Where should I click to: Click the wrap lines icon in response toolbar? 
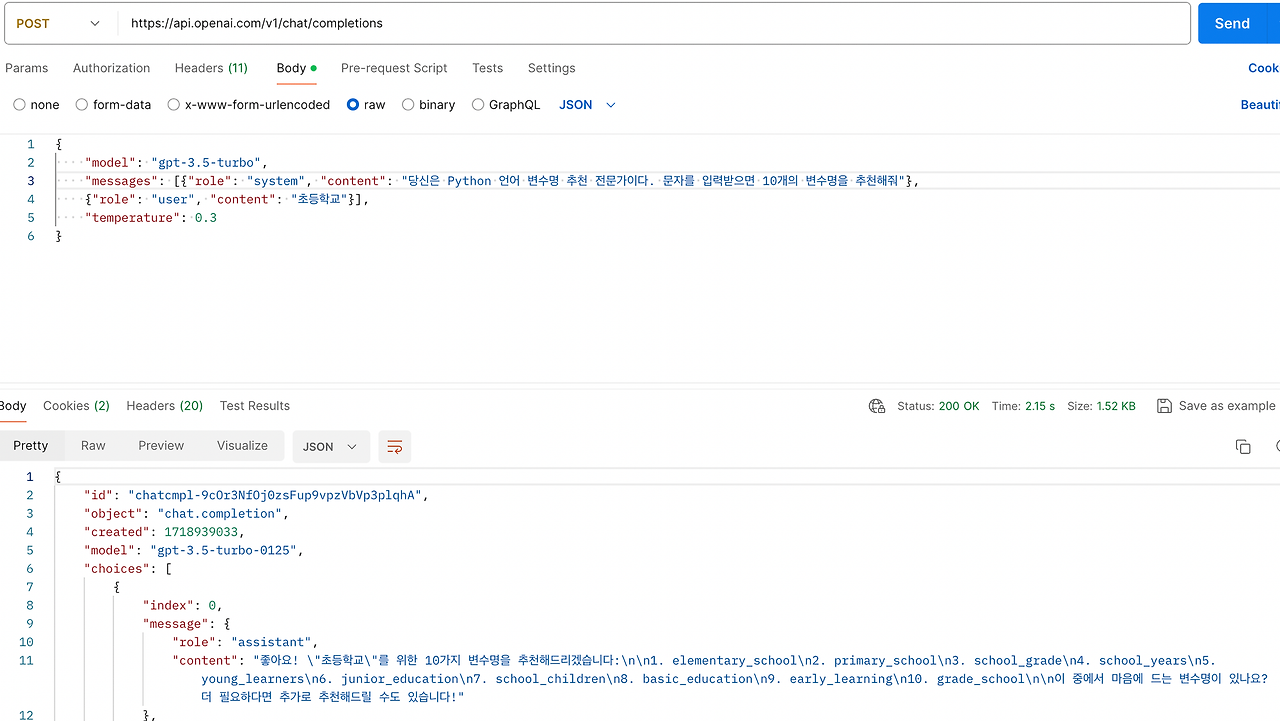pyautogui.click(x=395, y=446)
